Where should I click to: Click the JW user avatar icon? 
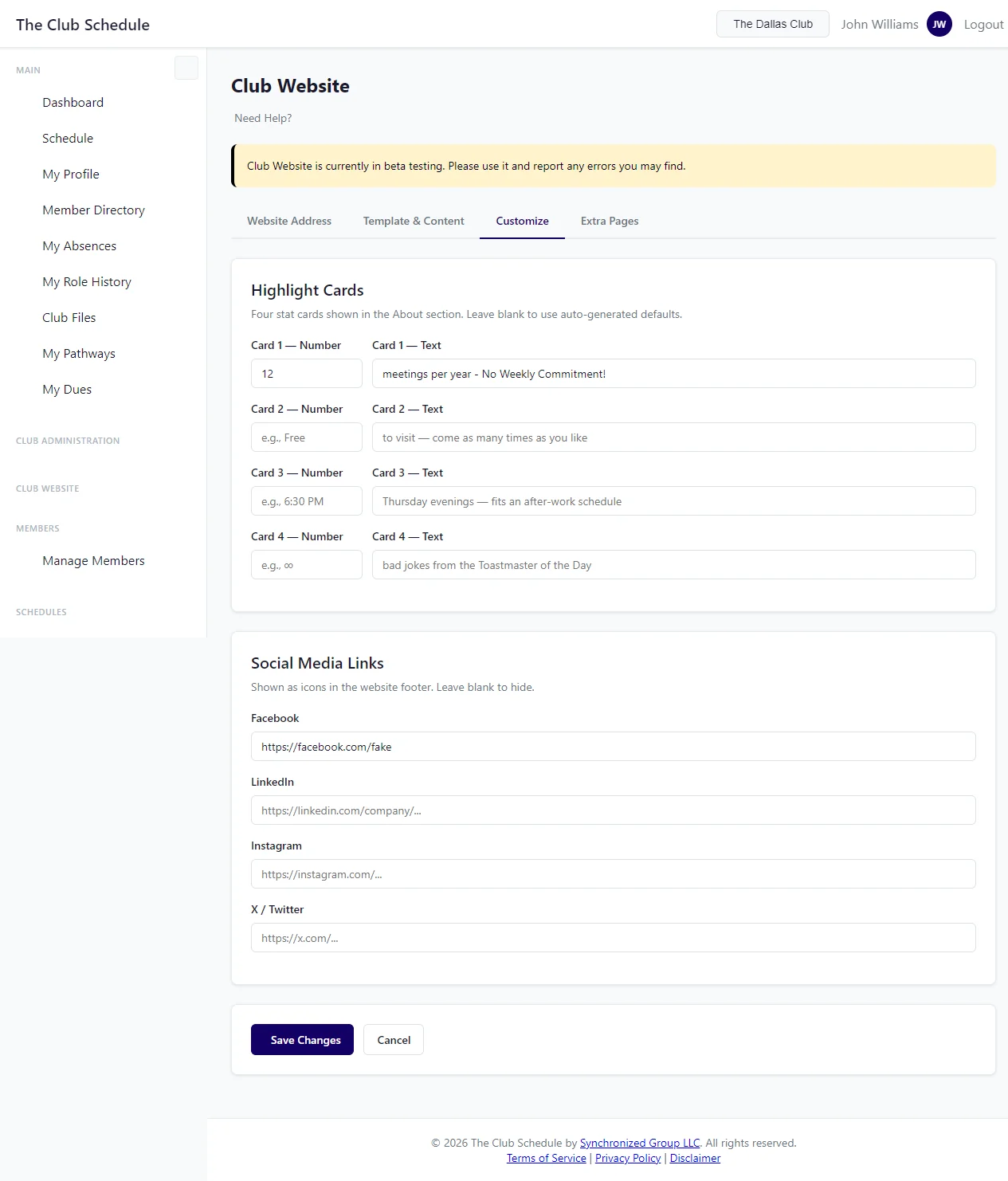pyautogui.click(x=939, y=24)
